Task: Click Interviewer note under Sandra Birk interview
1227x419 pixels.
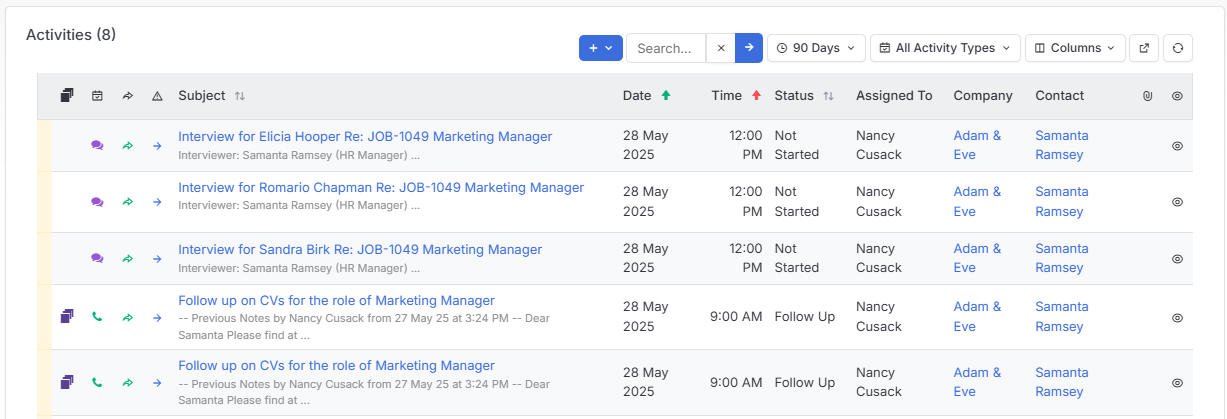Action: (x=299, y=268)
